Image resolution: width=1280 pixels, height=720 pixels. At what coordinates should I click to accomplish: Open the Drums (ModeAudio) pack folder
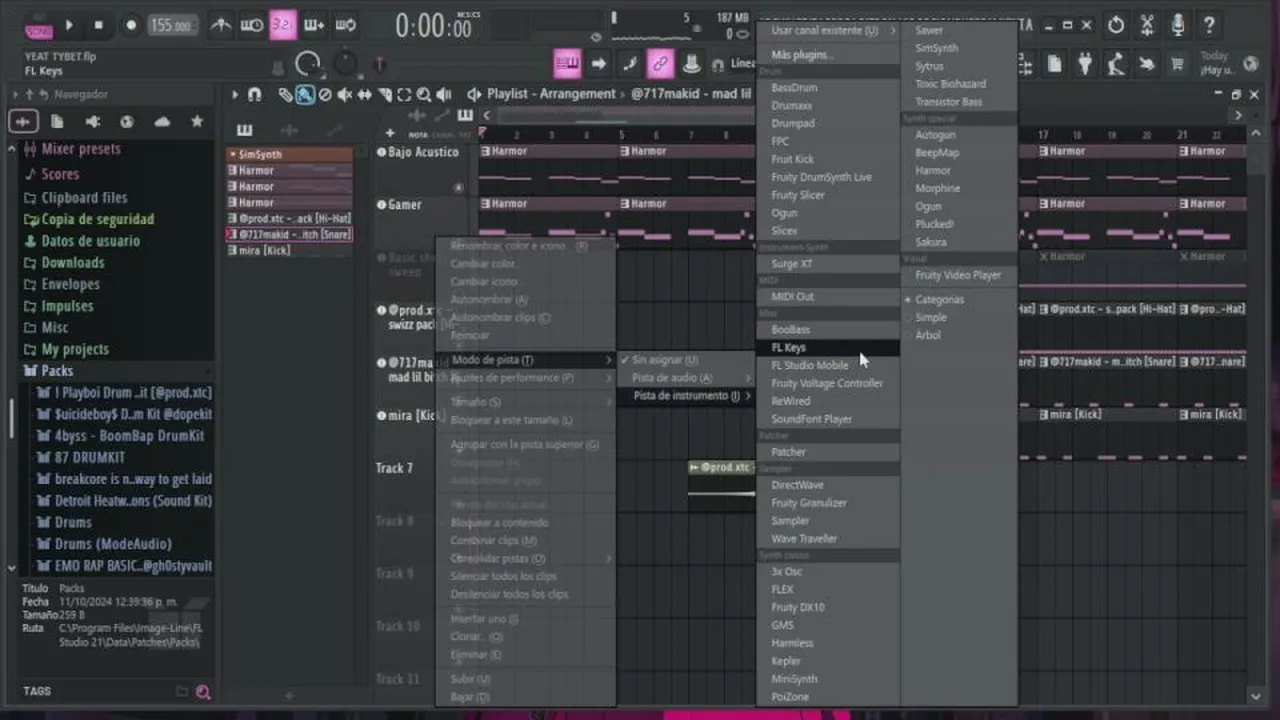[x=113, y=544]
